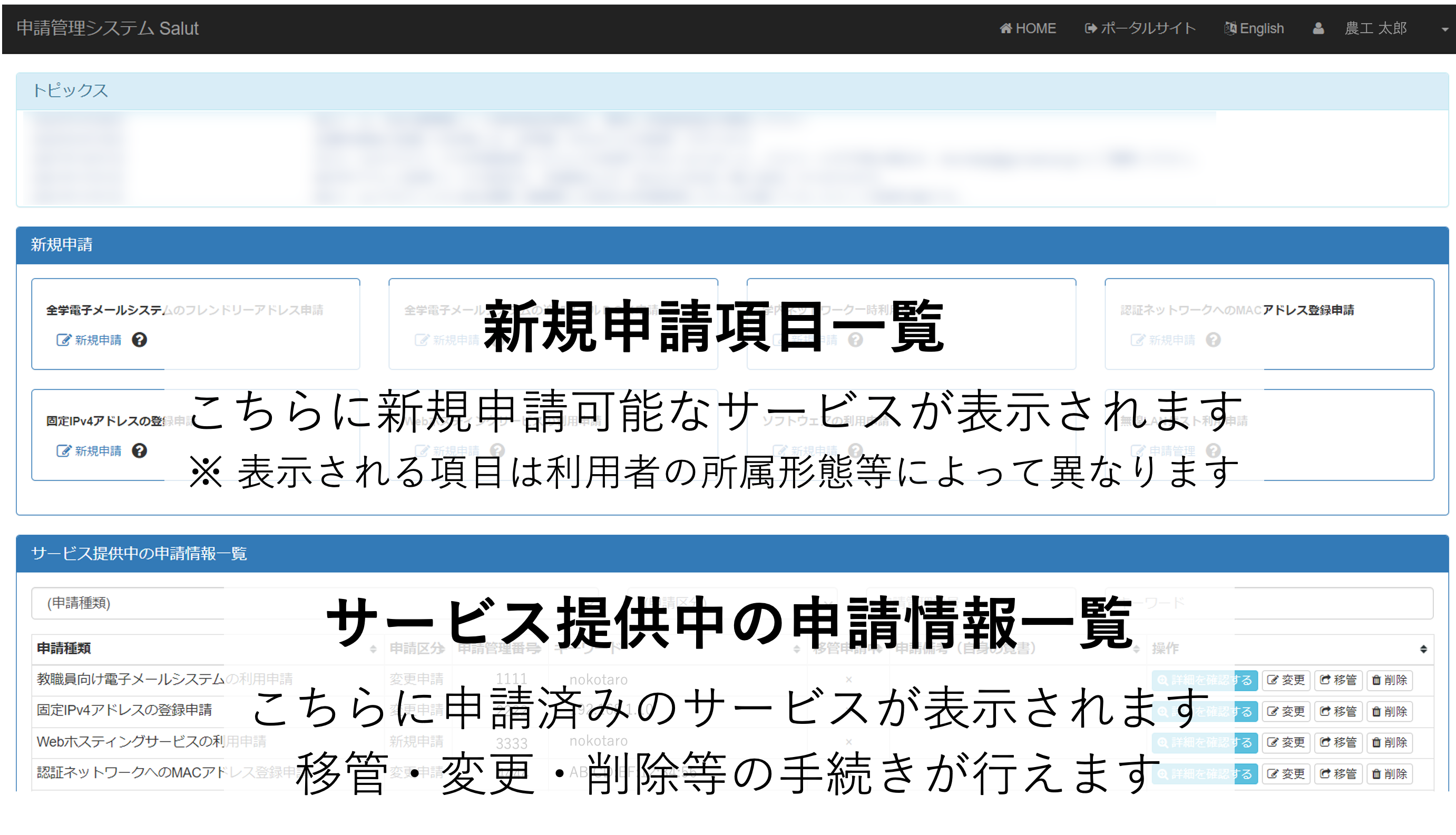Click the トピックス panel header
This screenshot has width=1456, height=835.
pyautogui.click(x=732, y=91)
